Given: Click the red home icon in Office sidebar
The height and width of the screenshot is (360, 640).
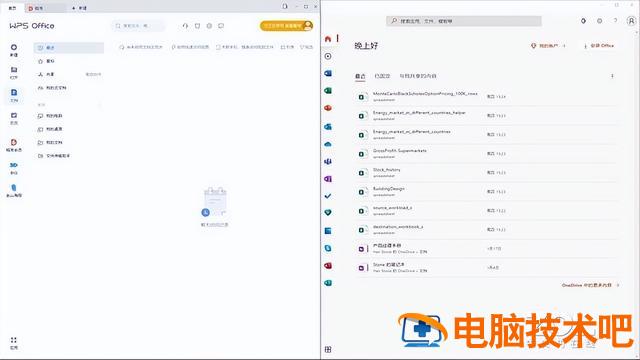Looking at the screenshot, I should point(328,39).
